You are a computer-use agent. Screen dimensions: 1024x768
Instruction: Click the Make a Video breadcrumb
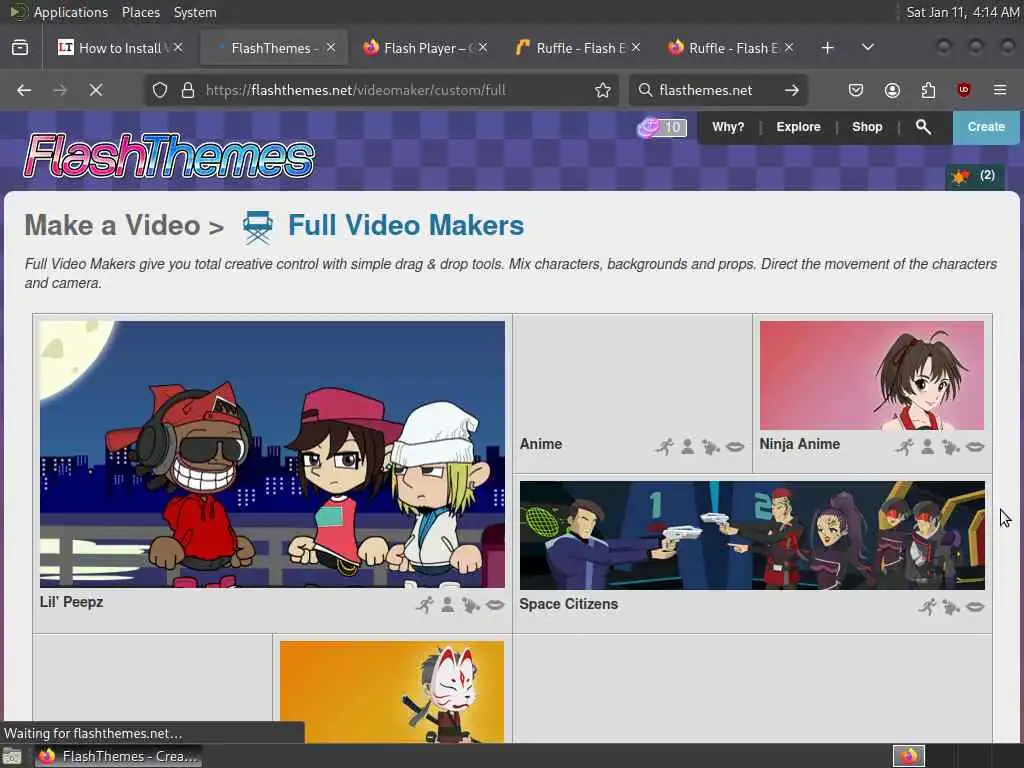[112, 225]
